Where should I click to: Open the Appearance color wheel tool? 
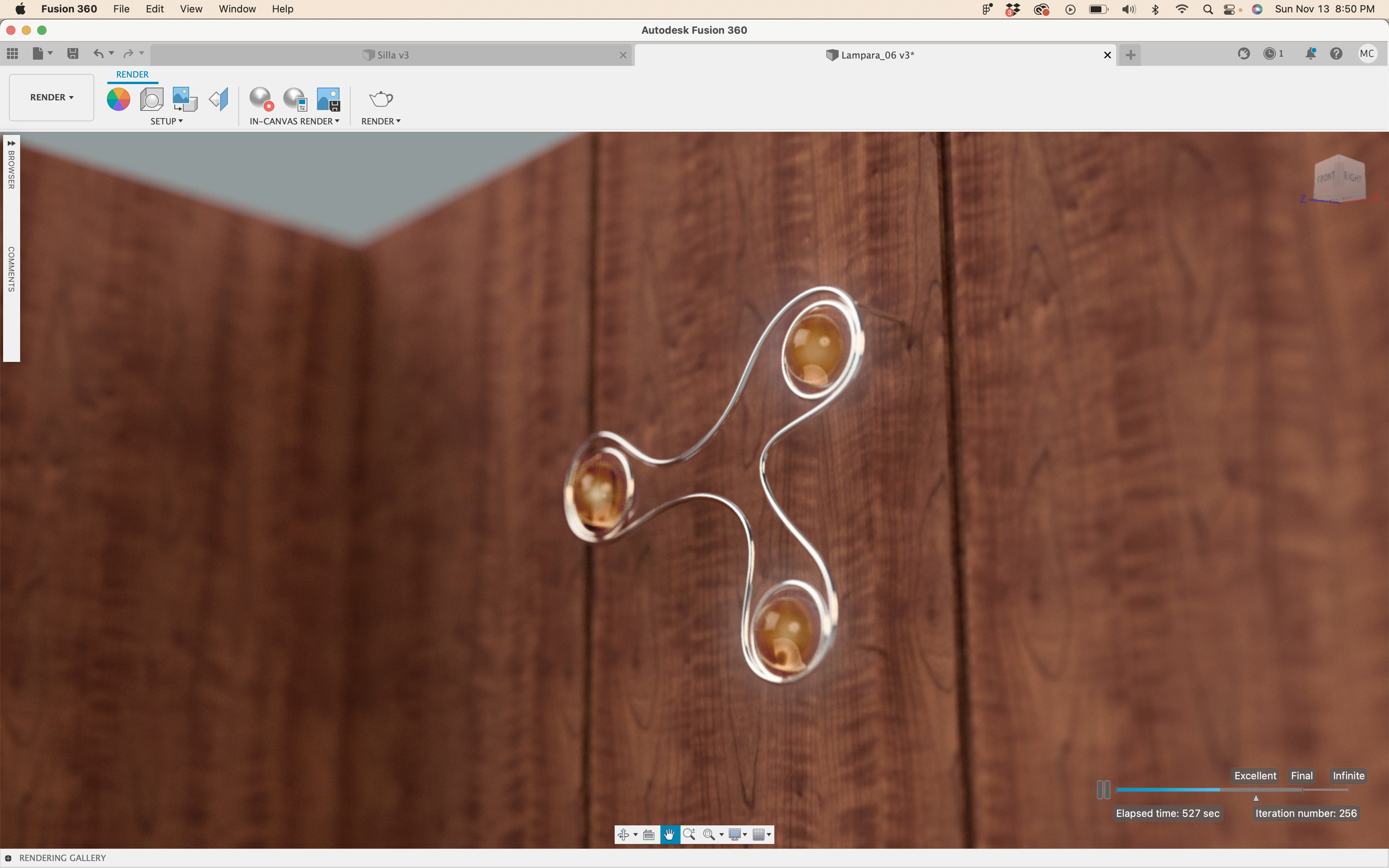point(118,99)
